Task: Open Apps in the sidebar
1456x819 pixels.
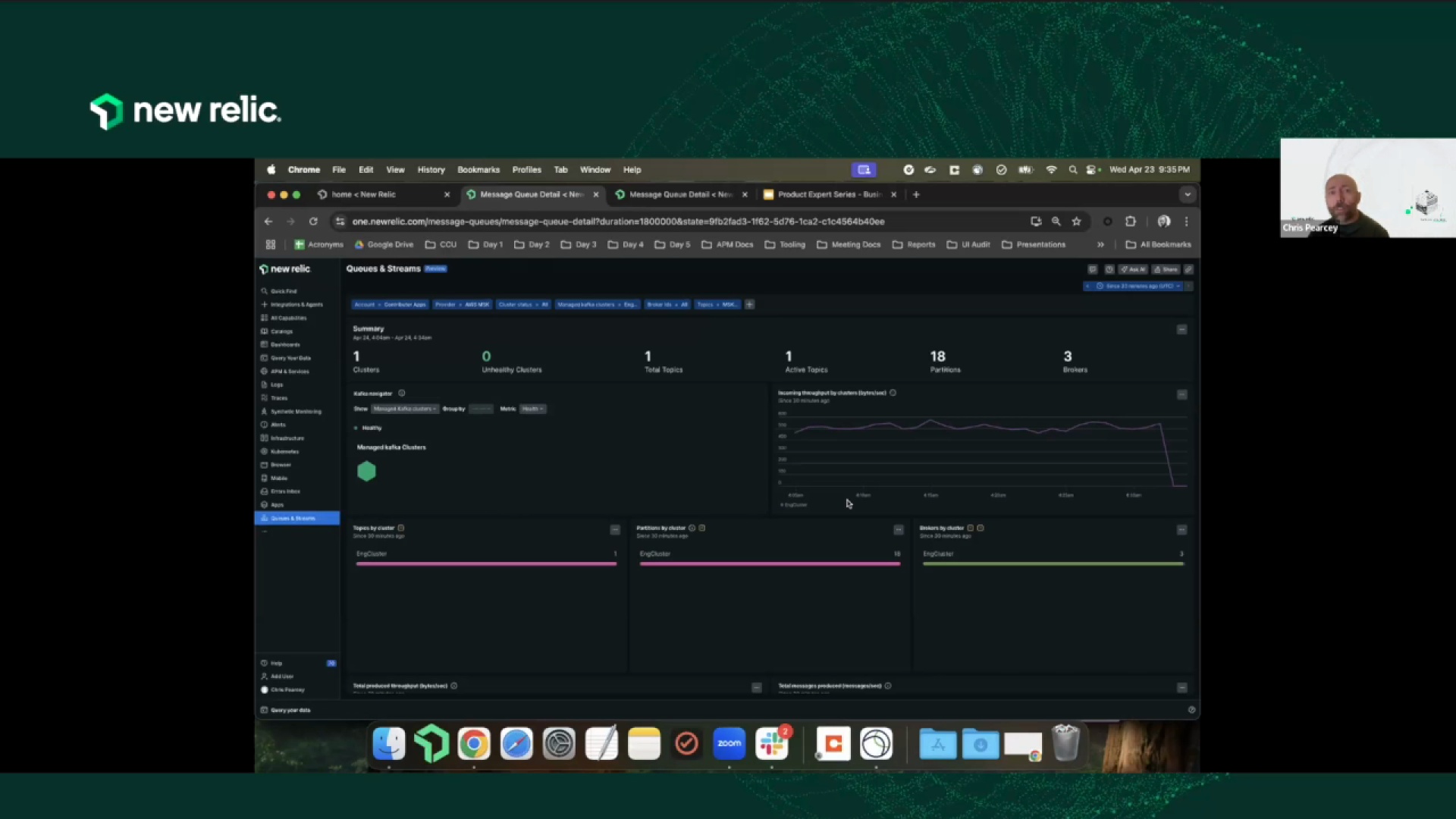Action: pyautogui.click(x=272, y=505)
